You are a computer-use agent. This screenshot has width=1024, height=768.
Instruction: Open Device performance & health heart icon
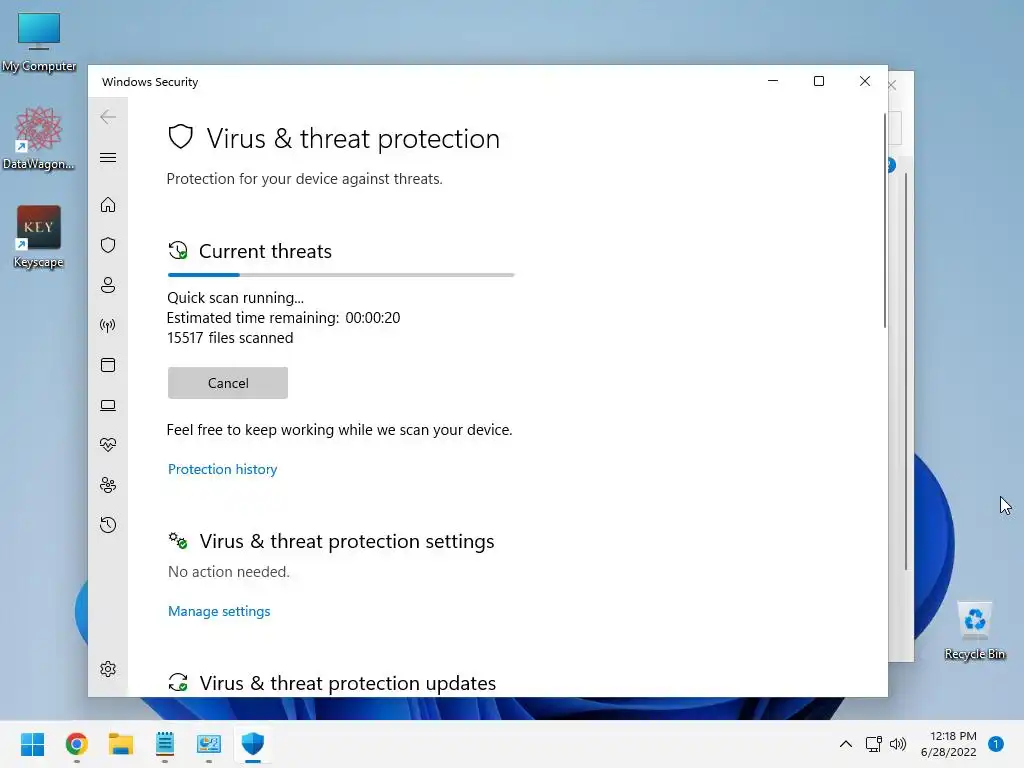tap(108, 445)
